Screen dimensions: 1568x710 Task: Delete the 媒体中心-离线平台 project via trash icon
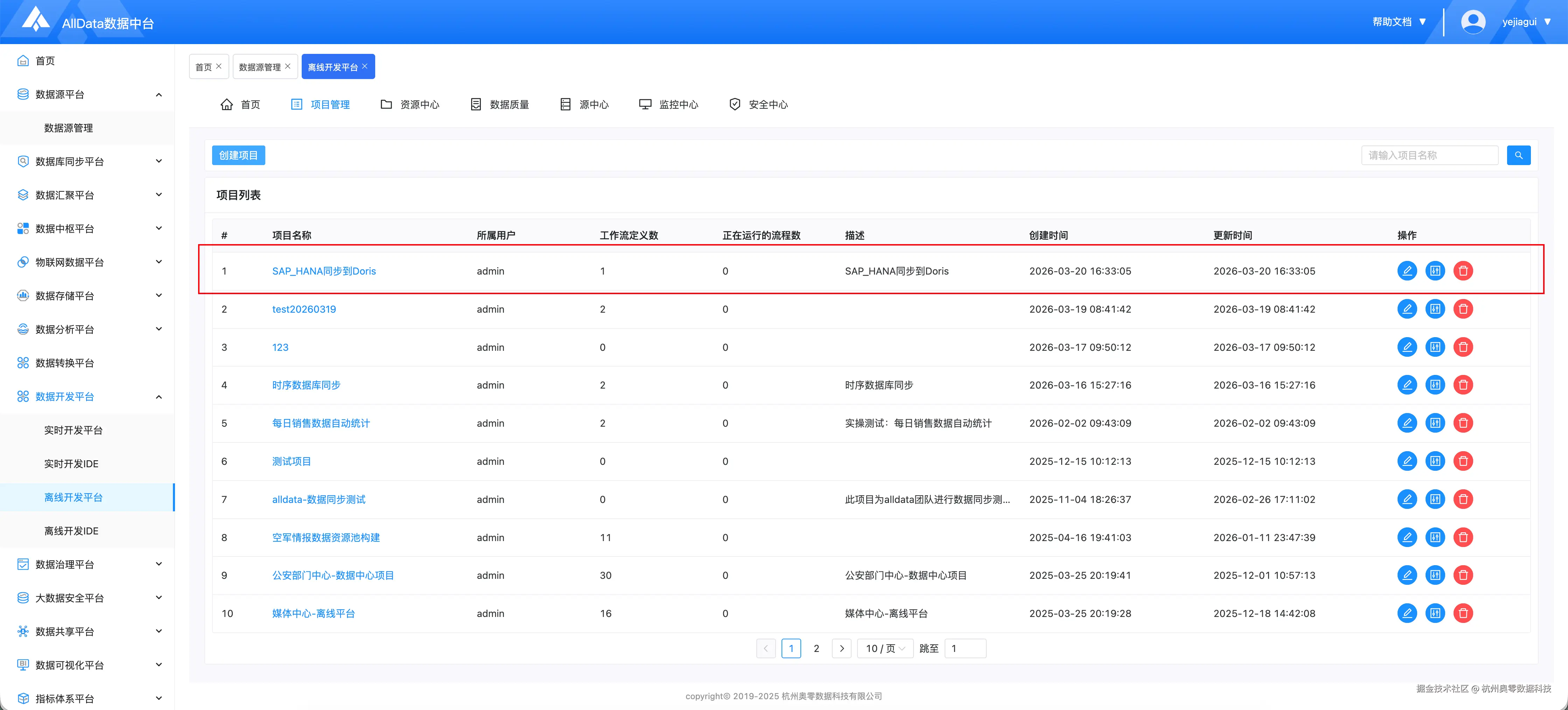pos(1463,613)
